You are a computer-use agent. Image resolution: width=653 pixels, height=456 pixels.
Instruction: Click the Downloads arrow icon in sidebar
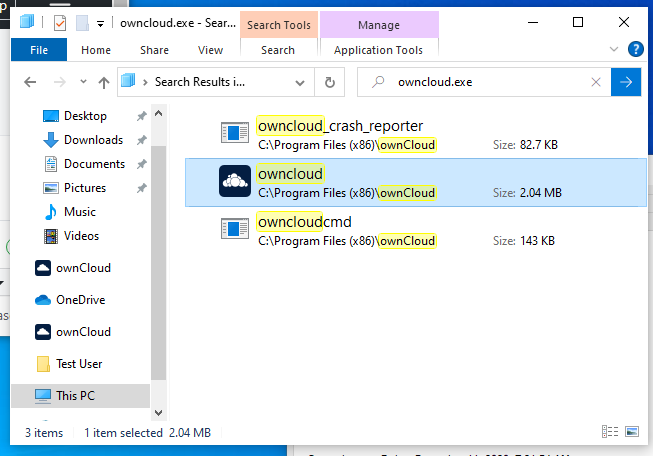coord(51,140)
